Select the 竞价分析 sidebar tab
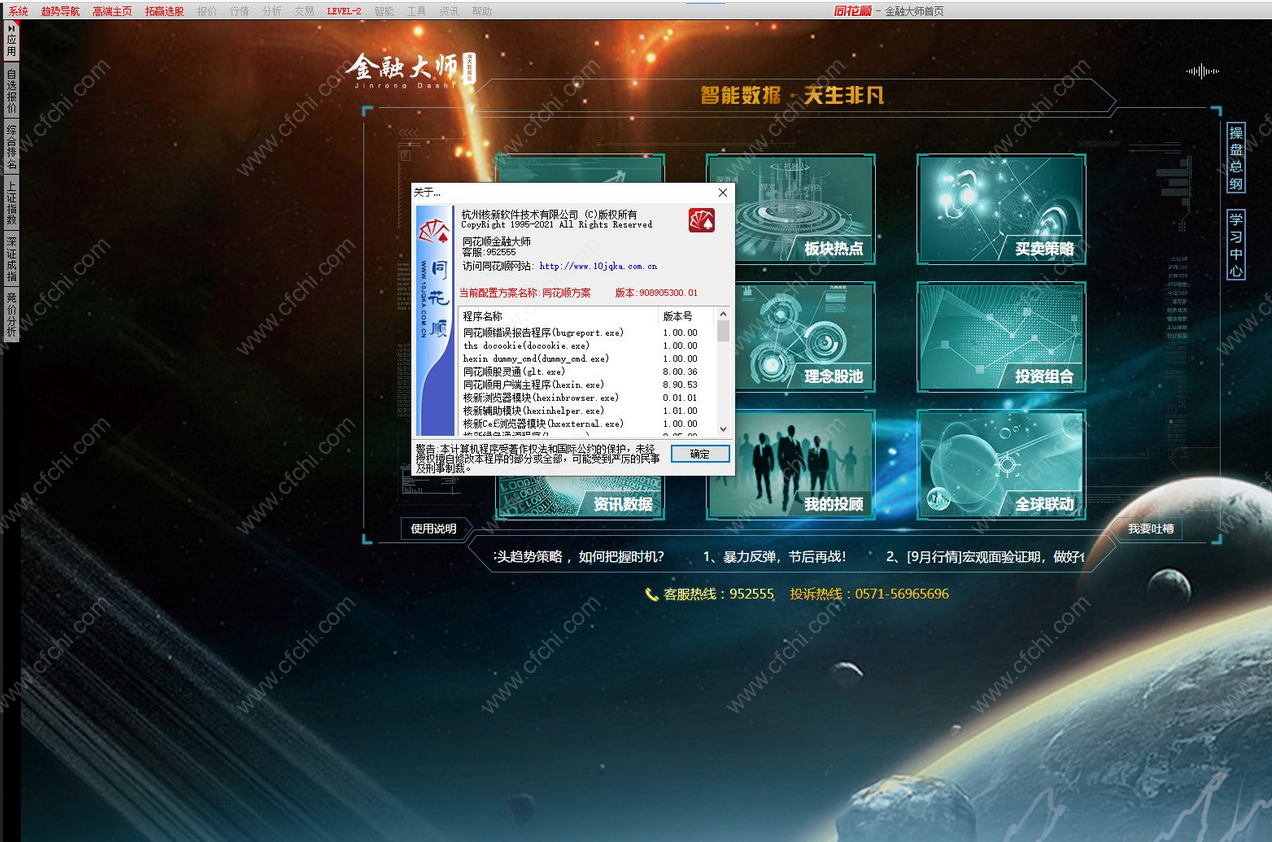The image size is (1272, 842). coord(12,315)
